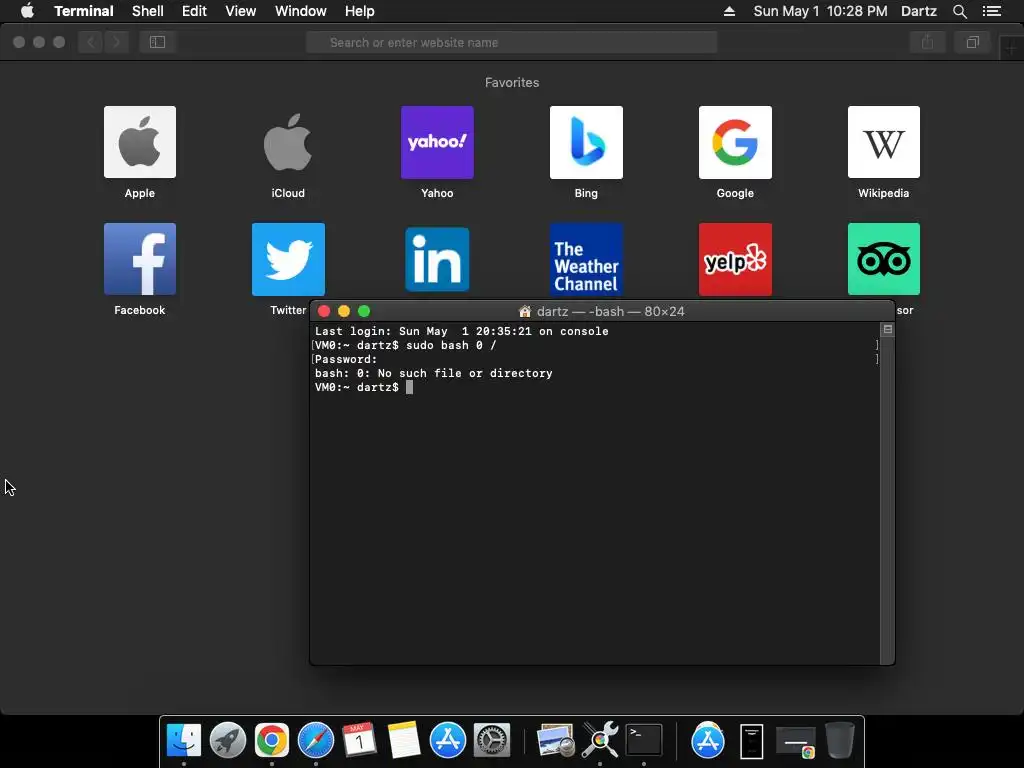
Task: Open the first App Store Dock icon
Action: tap(447, 740)
